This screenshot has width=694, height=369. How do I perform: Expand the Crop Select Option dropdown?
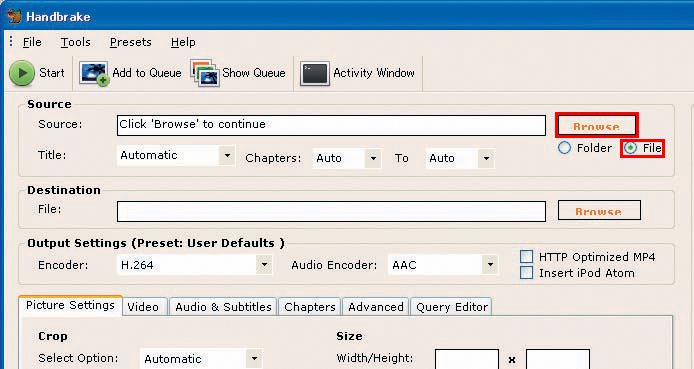(201, 359)
